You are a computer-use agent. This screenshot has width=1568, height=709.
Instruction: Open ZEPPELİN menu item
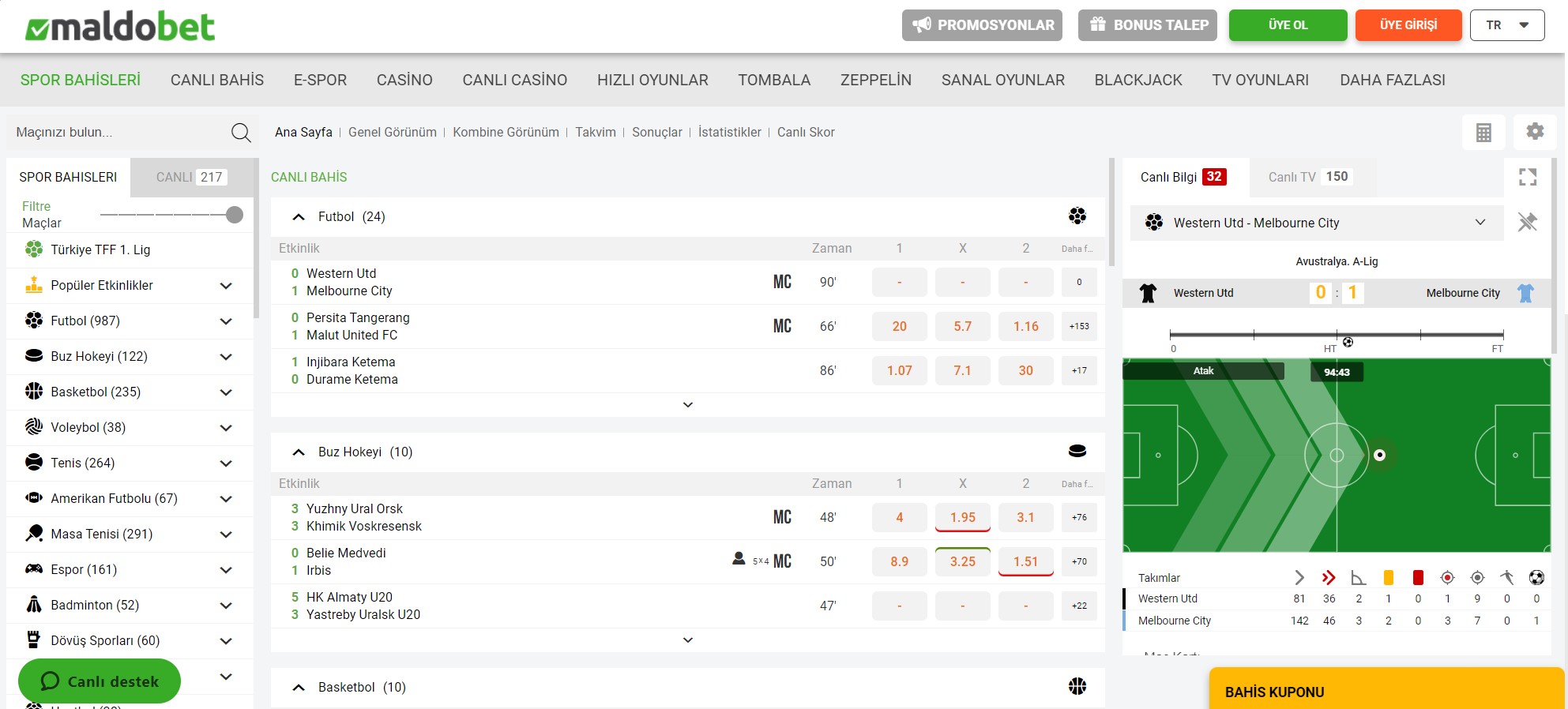click(876, 80)
